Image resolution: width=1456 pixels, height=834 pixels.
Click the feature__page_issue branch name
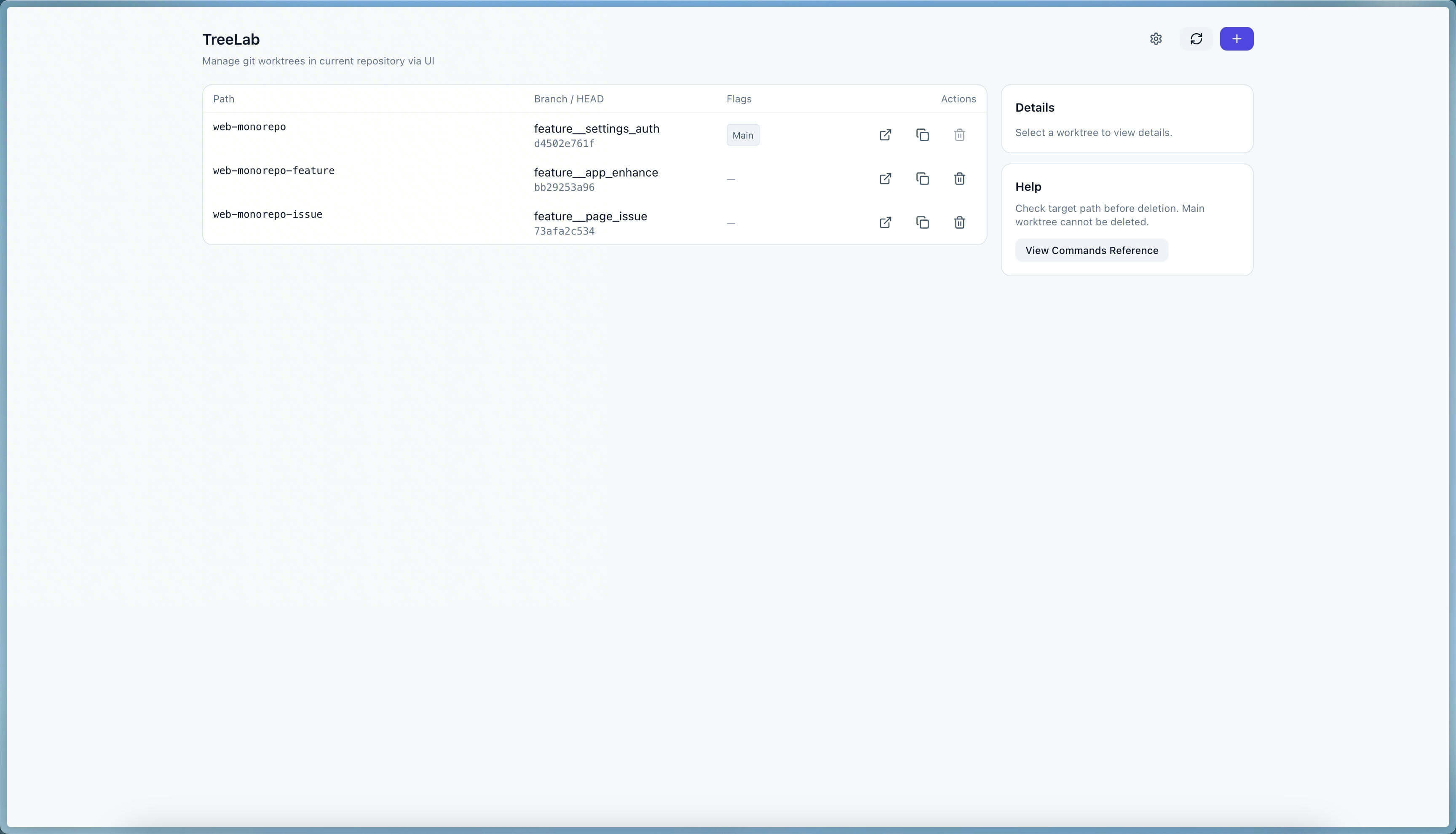(590, 217)
